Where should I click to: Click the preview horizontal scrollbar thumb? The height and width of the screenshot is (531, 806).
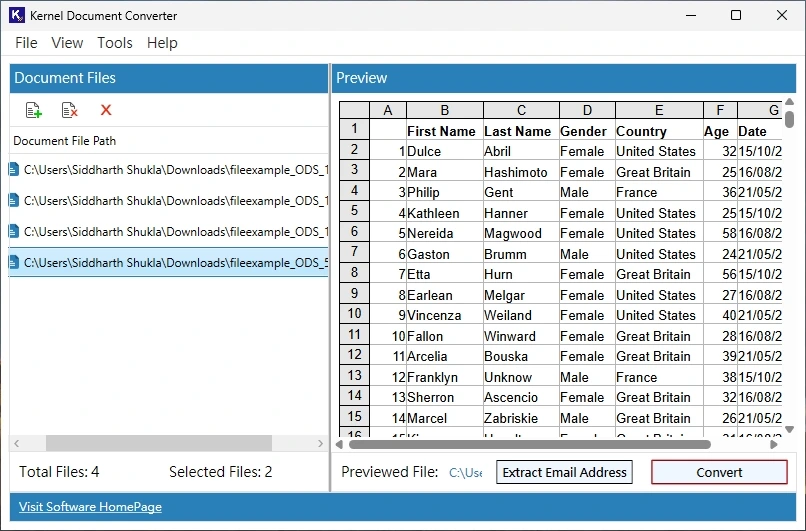tap(529, 444)
